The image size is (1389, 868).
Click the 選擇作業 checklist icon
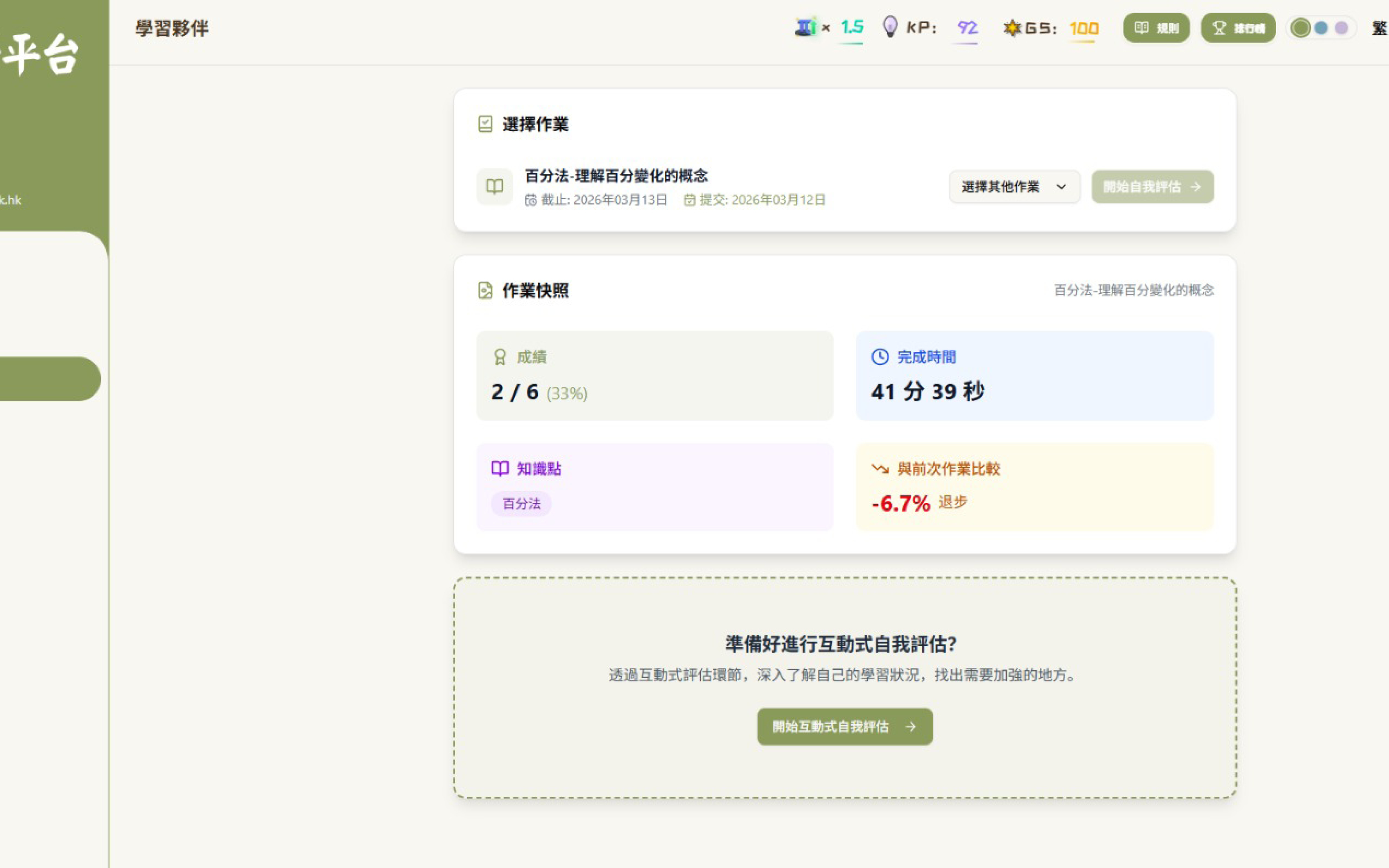[485, 124]
